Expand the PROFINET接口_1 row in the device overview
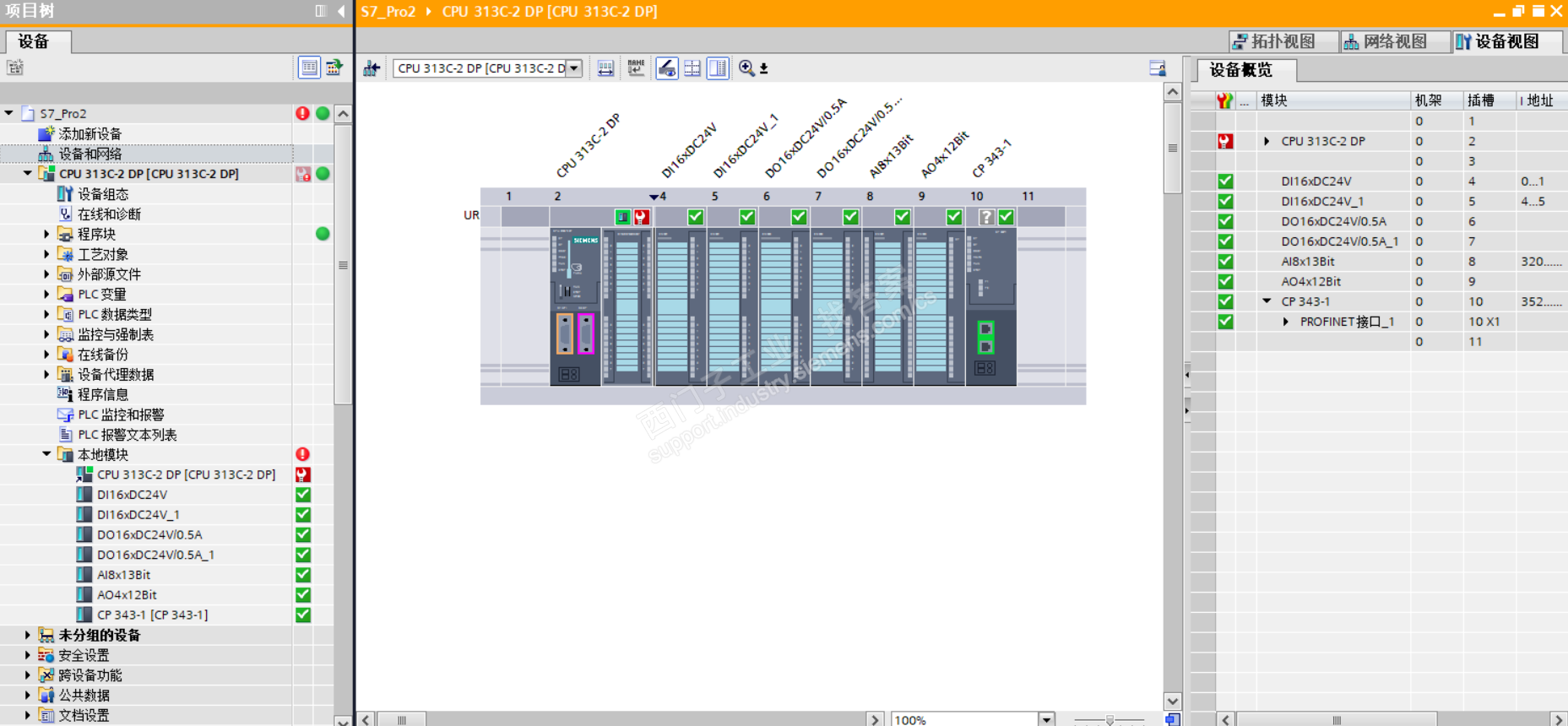The width and height of the screenshot is (1568, 726). pyautogui.click(x=1285, y=322)
